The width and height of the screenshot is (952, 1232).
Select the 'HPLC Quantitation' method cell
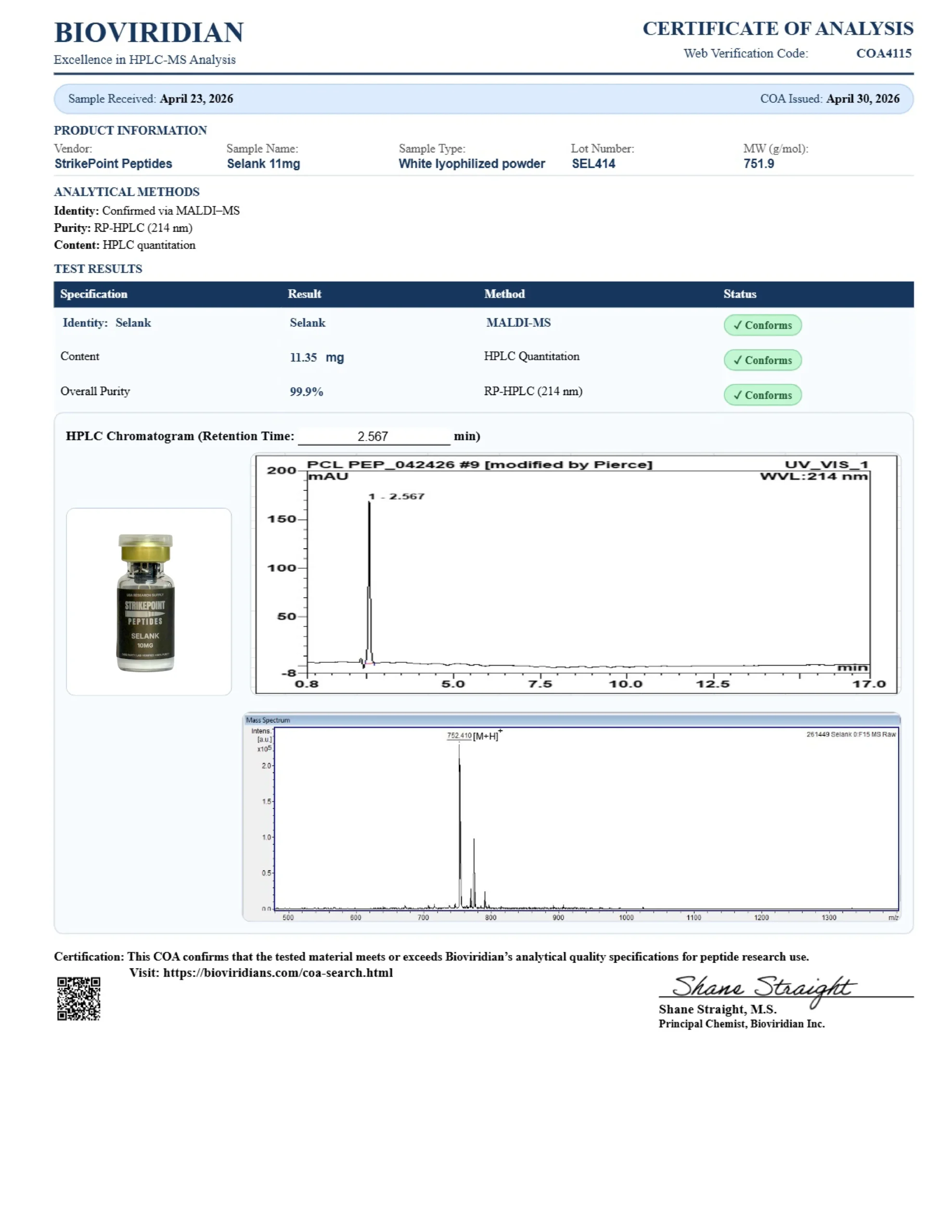pyautogui.click(x=531, y=357)
